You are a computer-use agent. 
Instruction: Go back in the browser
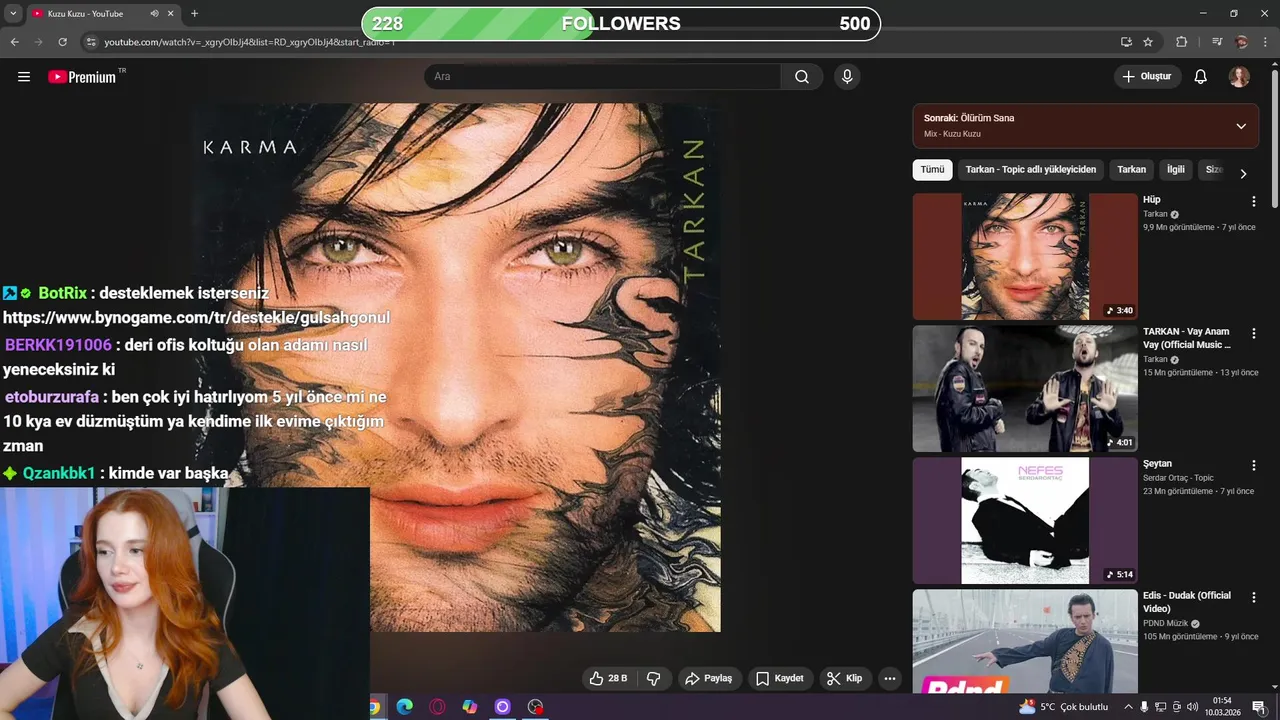[14, 42]
